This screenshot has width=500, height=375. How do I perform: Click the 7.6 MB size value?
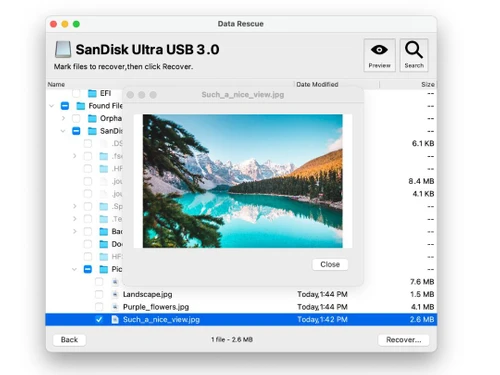(x=422, y=282)
